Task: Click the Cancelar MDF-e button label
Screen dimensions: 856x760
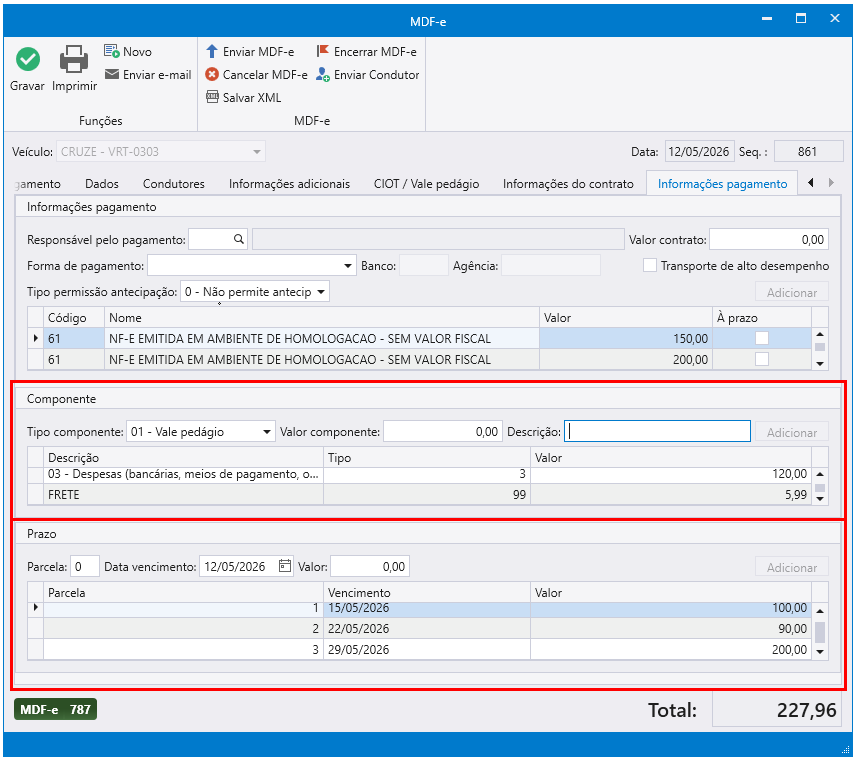Action: (x=265, y=74)
